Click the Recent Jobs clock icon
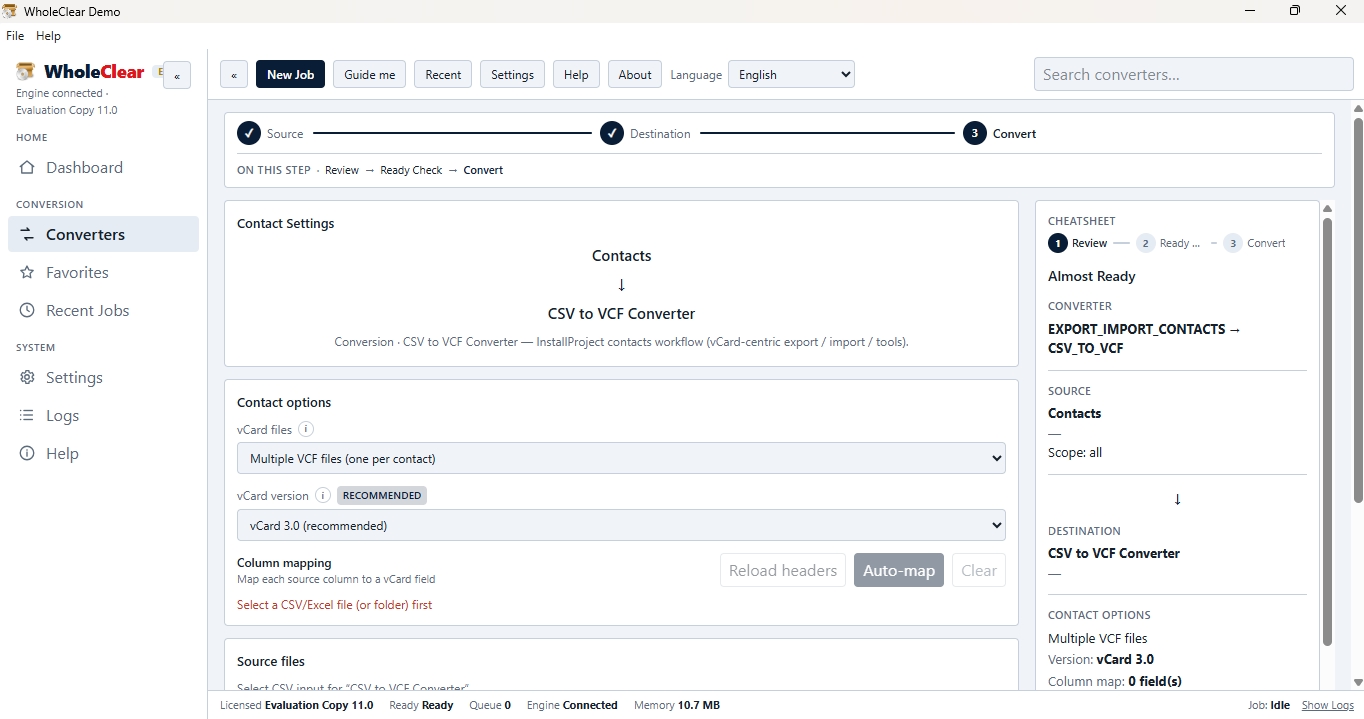 [x=27, y=311]
